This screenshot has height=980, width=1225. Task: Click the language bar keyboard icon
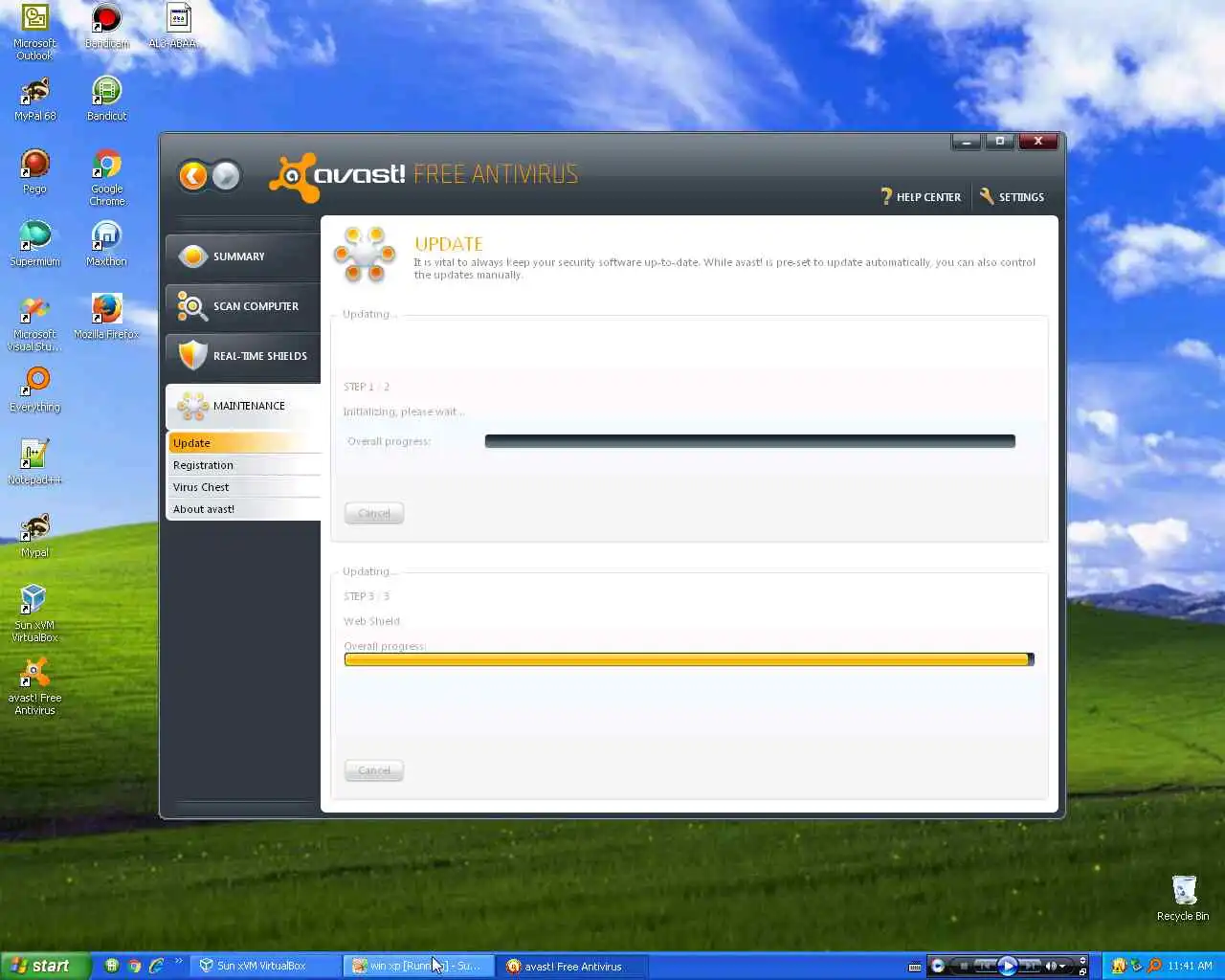coord(915,967)
